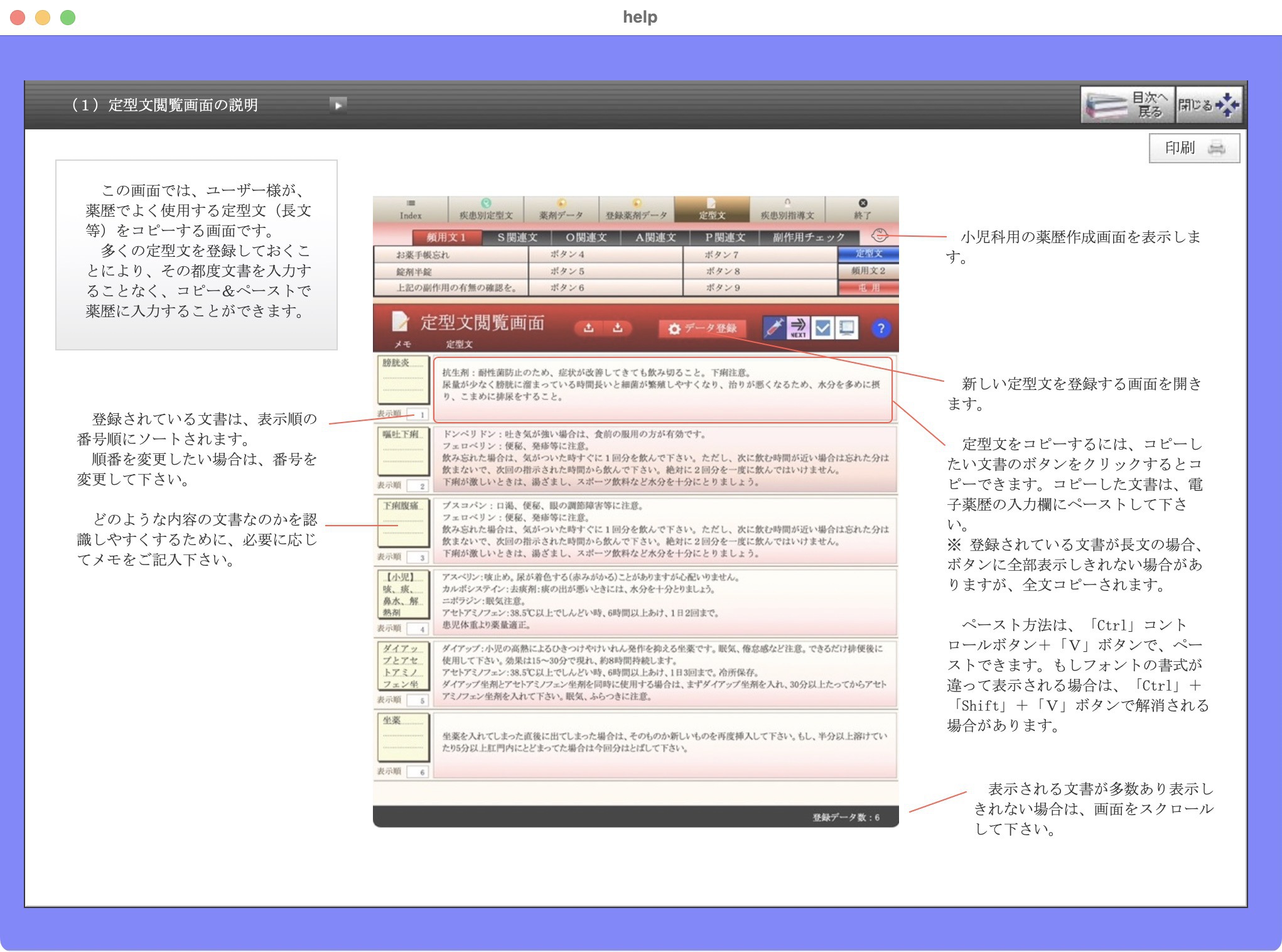The width and height of the screenshot is (1282, 952).
Task: Click the blue 定型文 side button
Action: 868,254
